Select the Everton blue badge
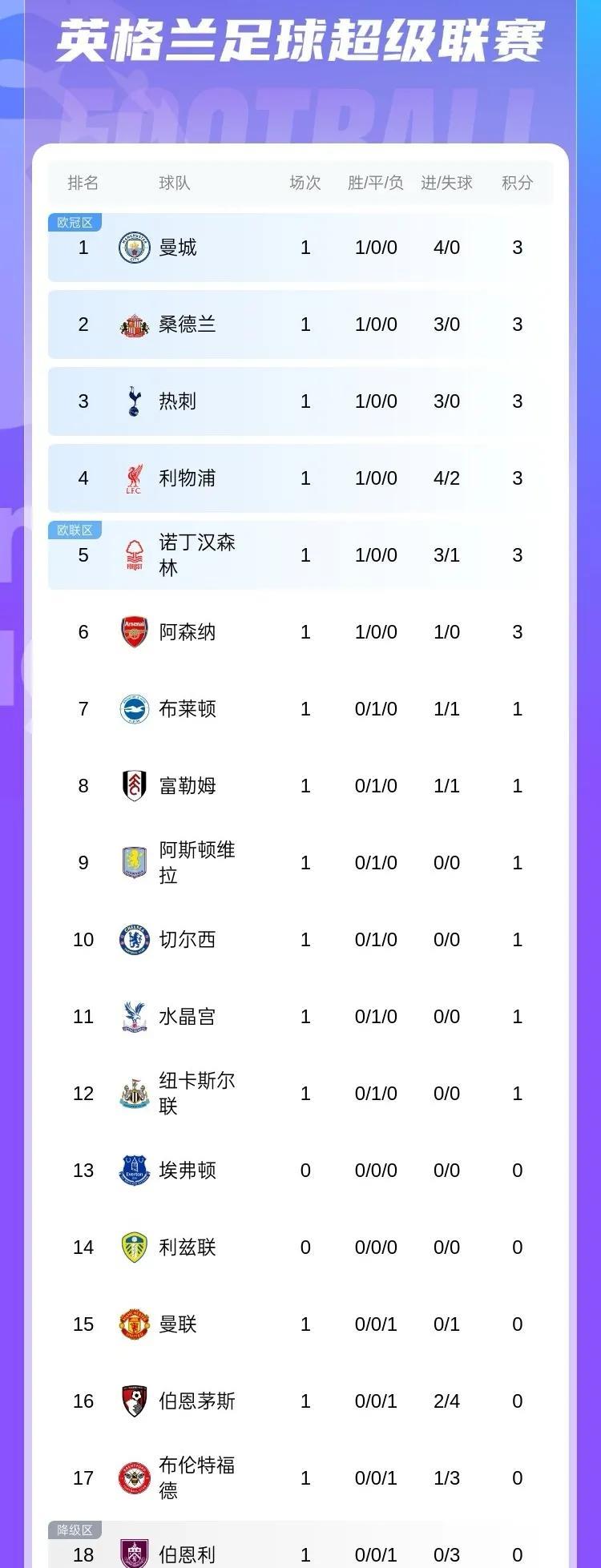 click(x=135, y=1171)
